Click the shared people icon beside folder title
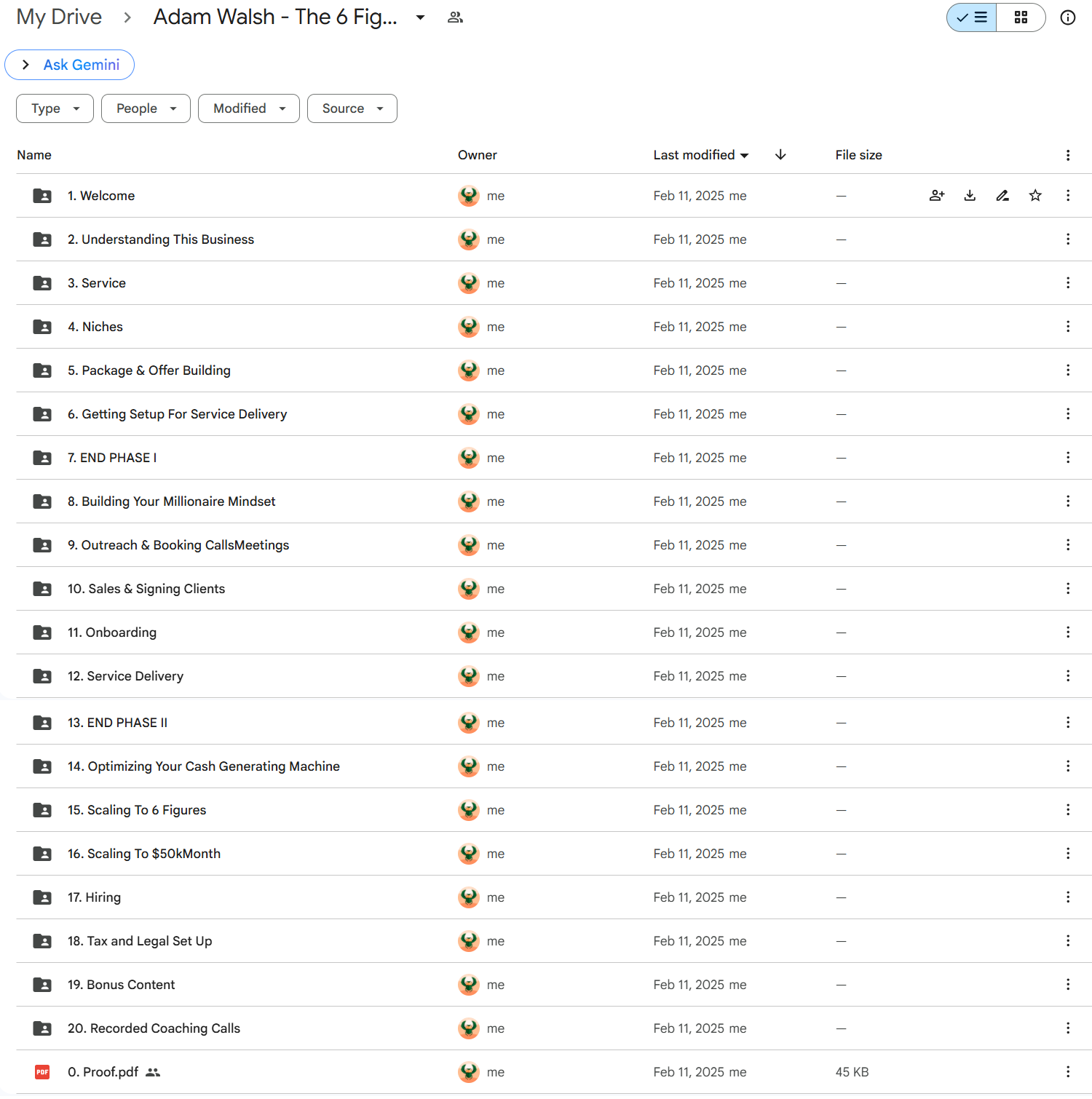Viewport: 1092px width, 1099px height. (x=455, y=17)
